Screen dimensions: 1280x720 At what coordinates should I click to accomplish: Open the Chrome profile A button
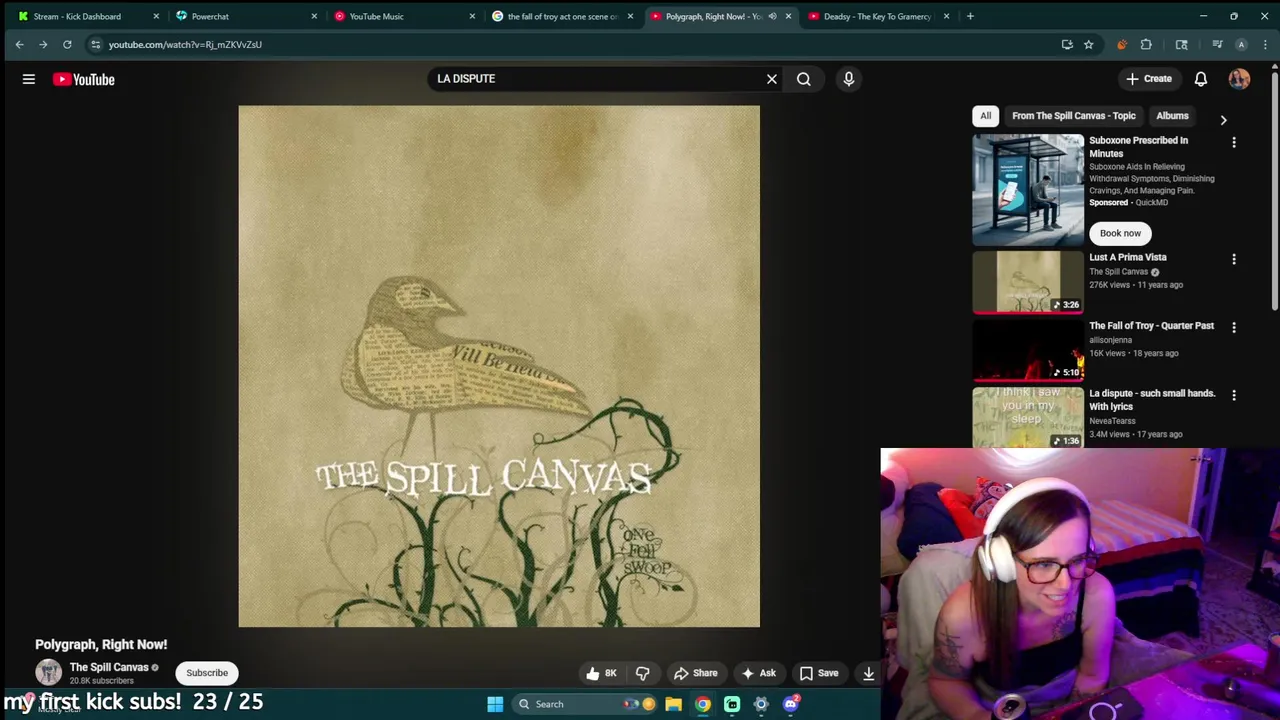coord(1241,44)
